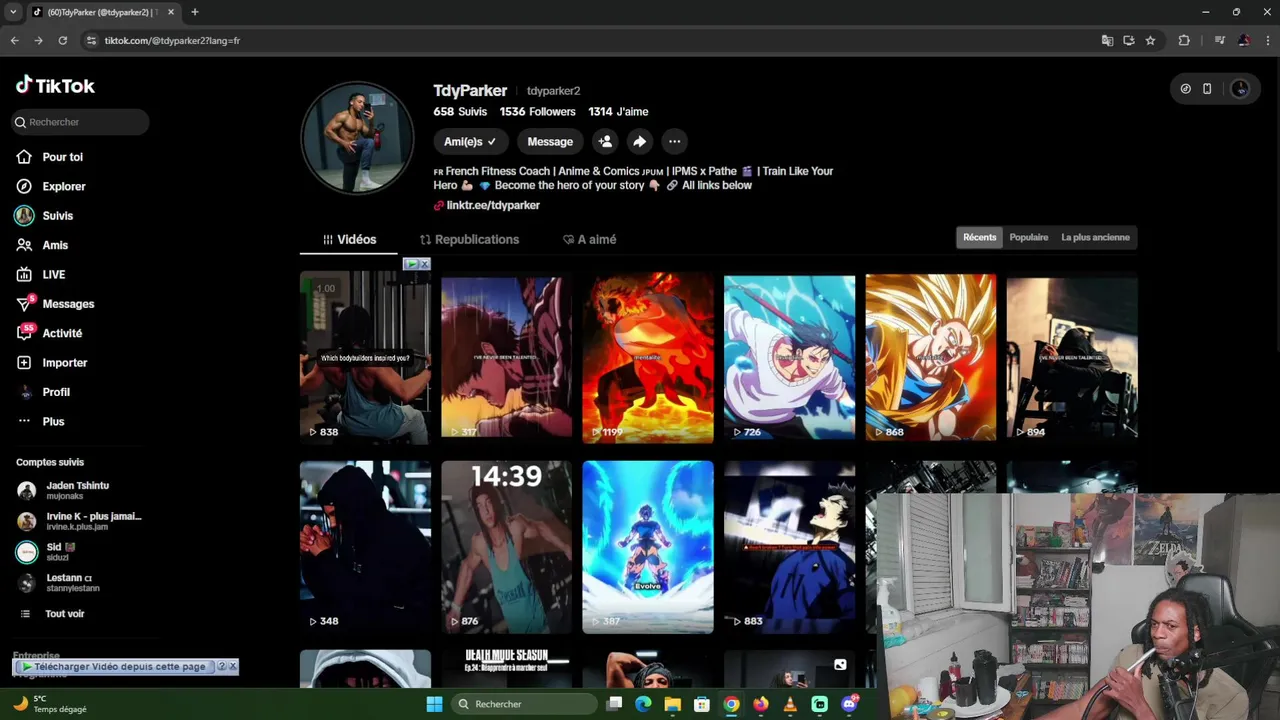Open the Evolve video with 387 views
The width and height of the screenshot is (1280, 720).
pyautogui.click(x=648, y=547)
